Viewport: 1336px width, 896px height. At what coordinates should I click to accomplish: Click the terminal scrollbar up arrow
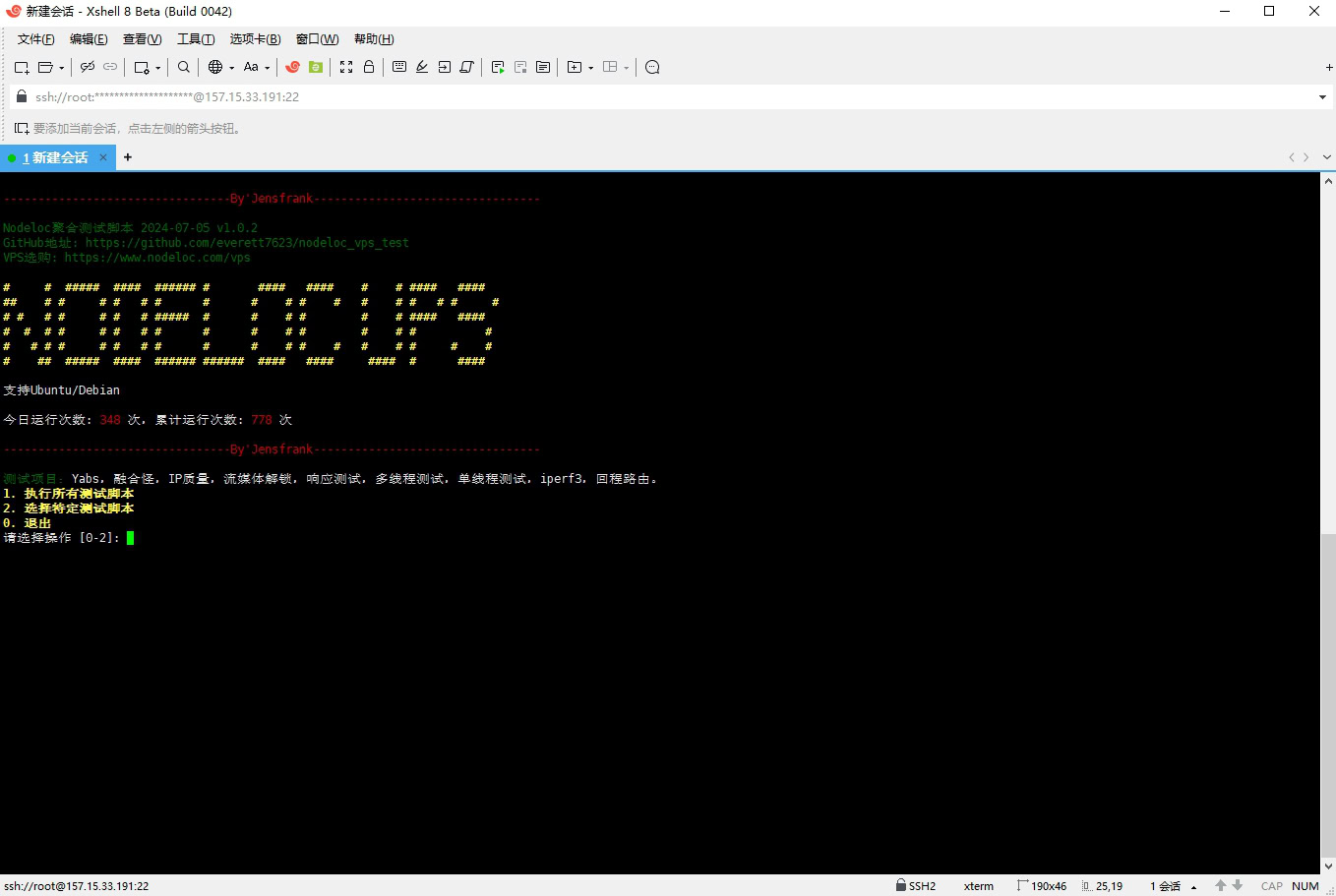[x=1328, y=181]
